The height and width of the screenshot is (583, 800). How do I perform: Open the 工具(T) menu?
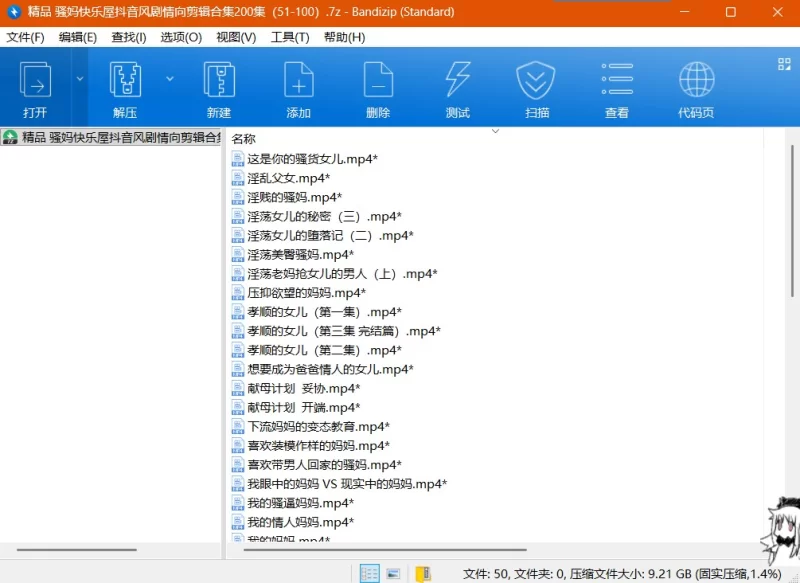290,37
